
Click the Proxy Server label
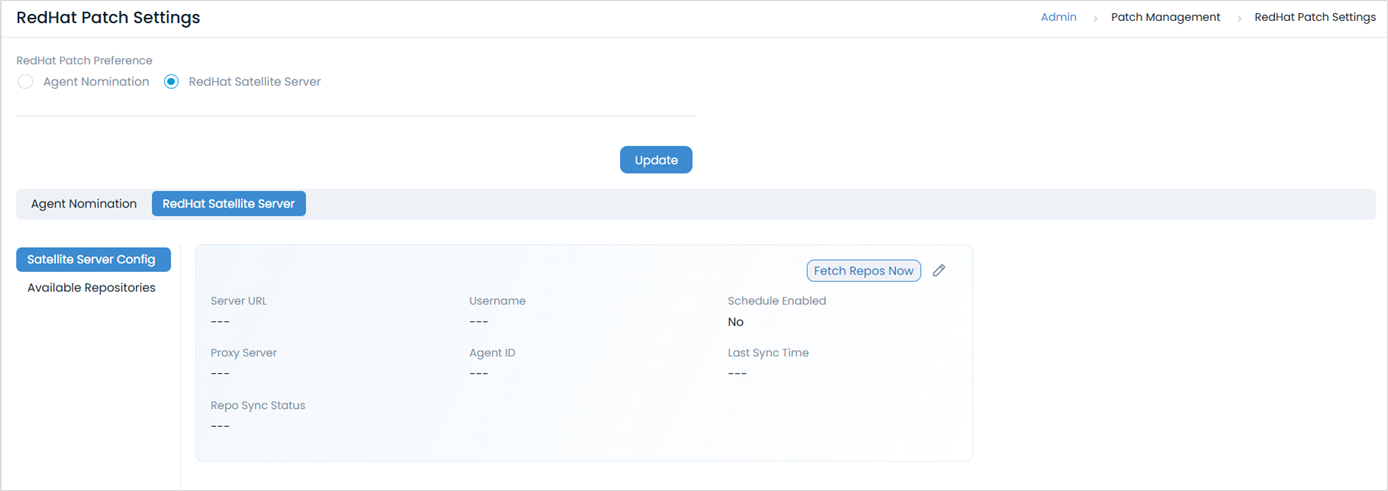coord(244,353)
